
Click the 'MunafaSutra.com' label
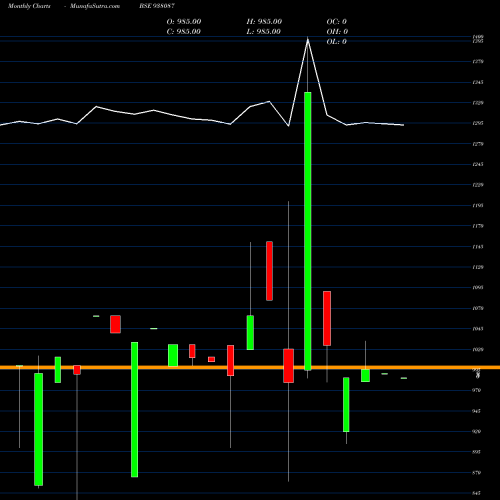pos(95,6)
